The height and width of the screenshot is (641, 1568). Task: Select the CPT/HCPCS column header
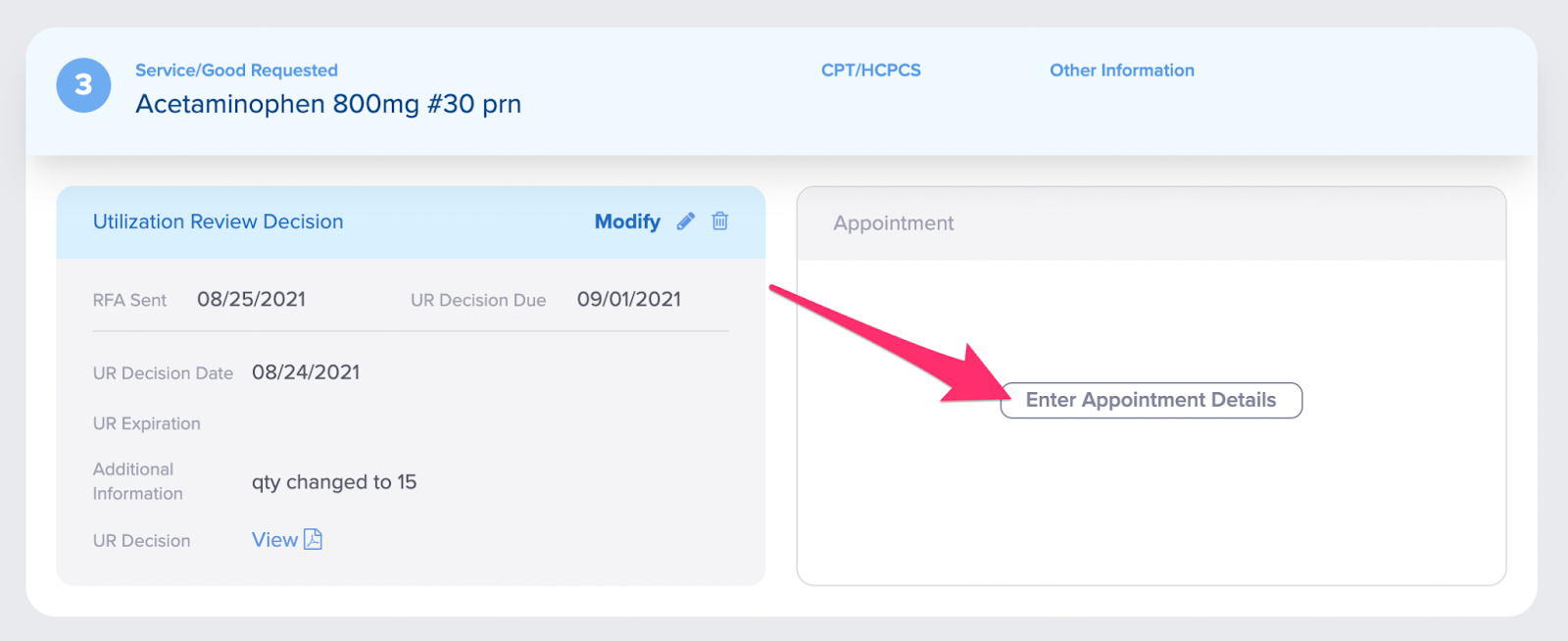(x=871, y=71)
